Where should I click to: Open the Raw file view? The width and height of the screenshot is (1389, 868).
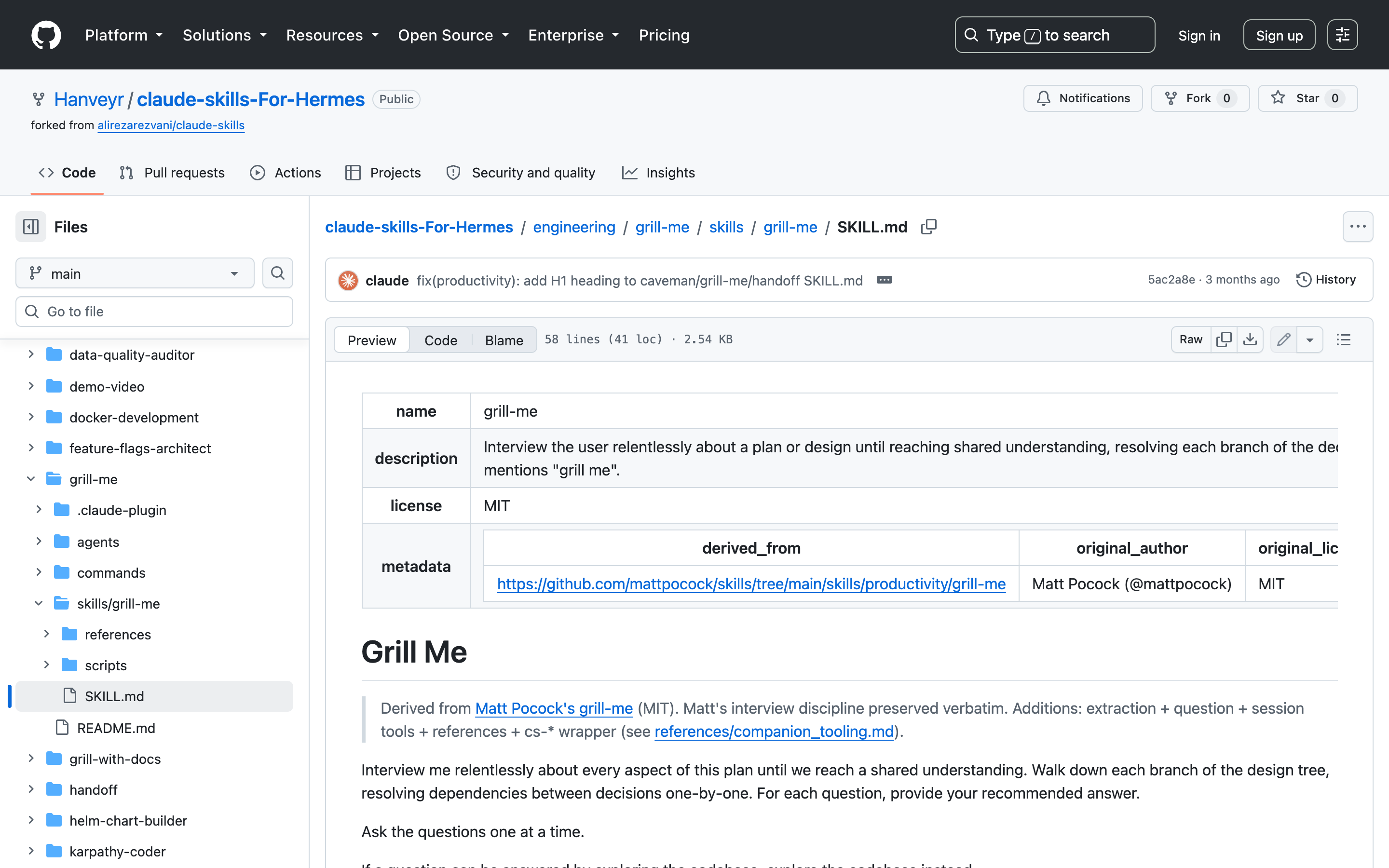pyautogui.click(x=1191, y=339)
